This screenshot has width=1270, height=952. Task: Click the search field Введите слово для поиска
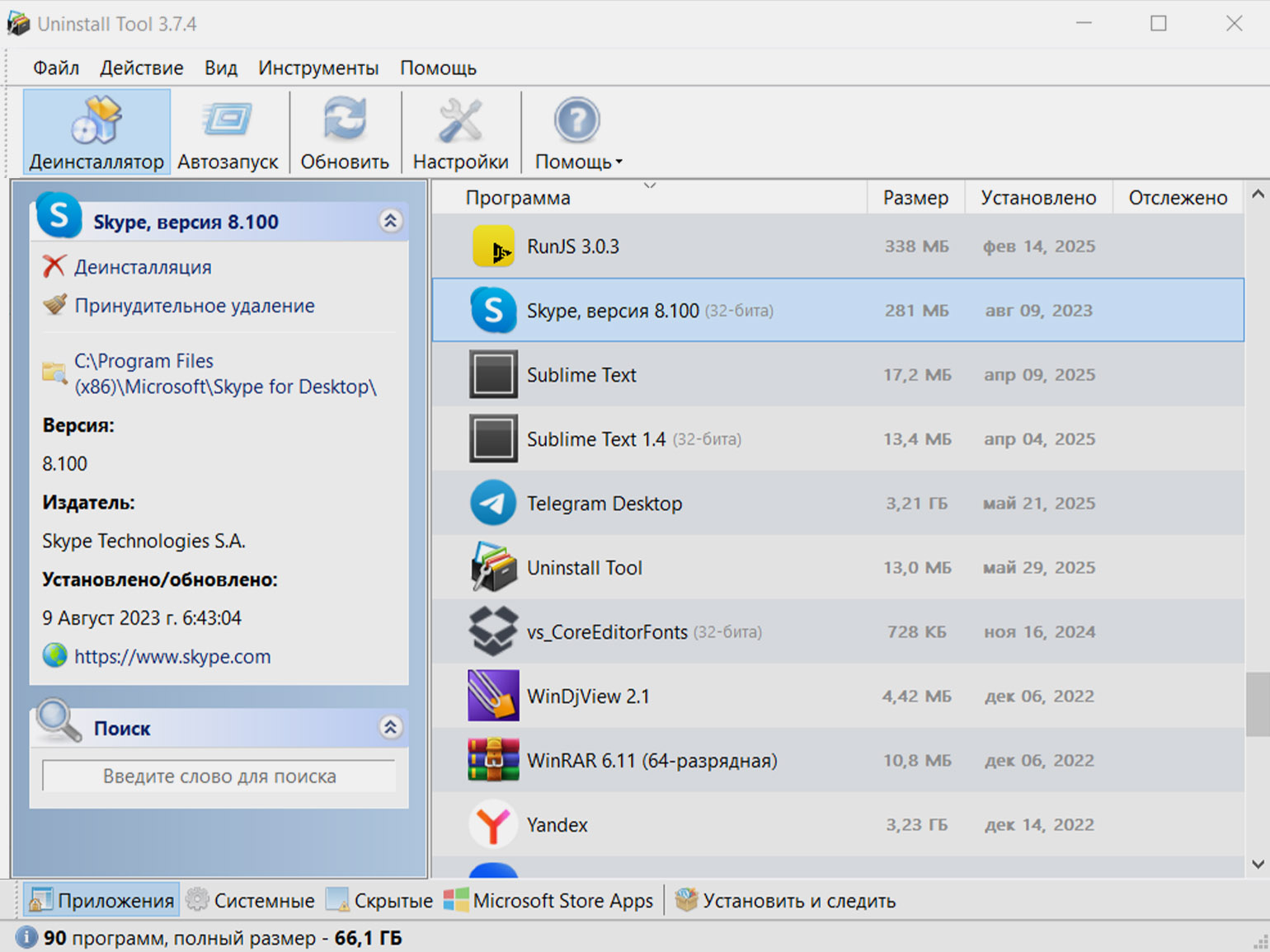[219, 776]
